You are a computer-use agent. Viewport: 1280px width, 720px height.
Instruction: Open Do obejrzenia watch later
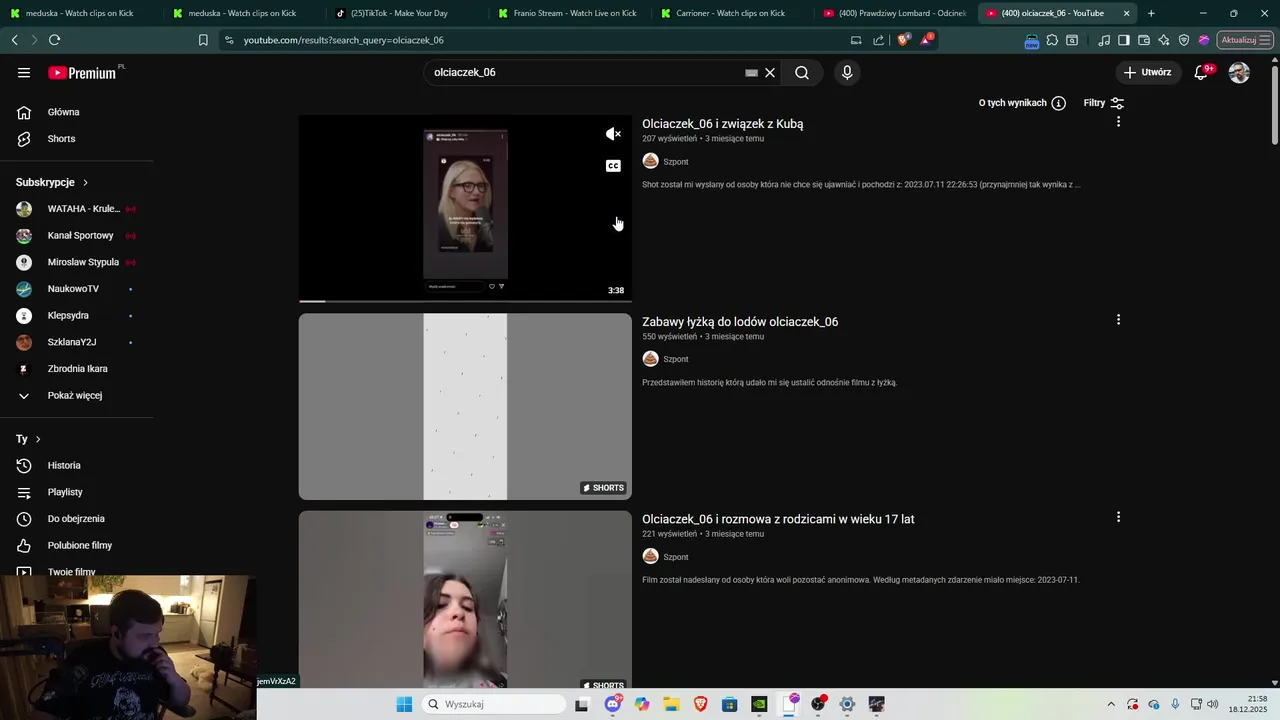tap(77, 519)
